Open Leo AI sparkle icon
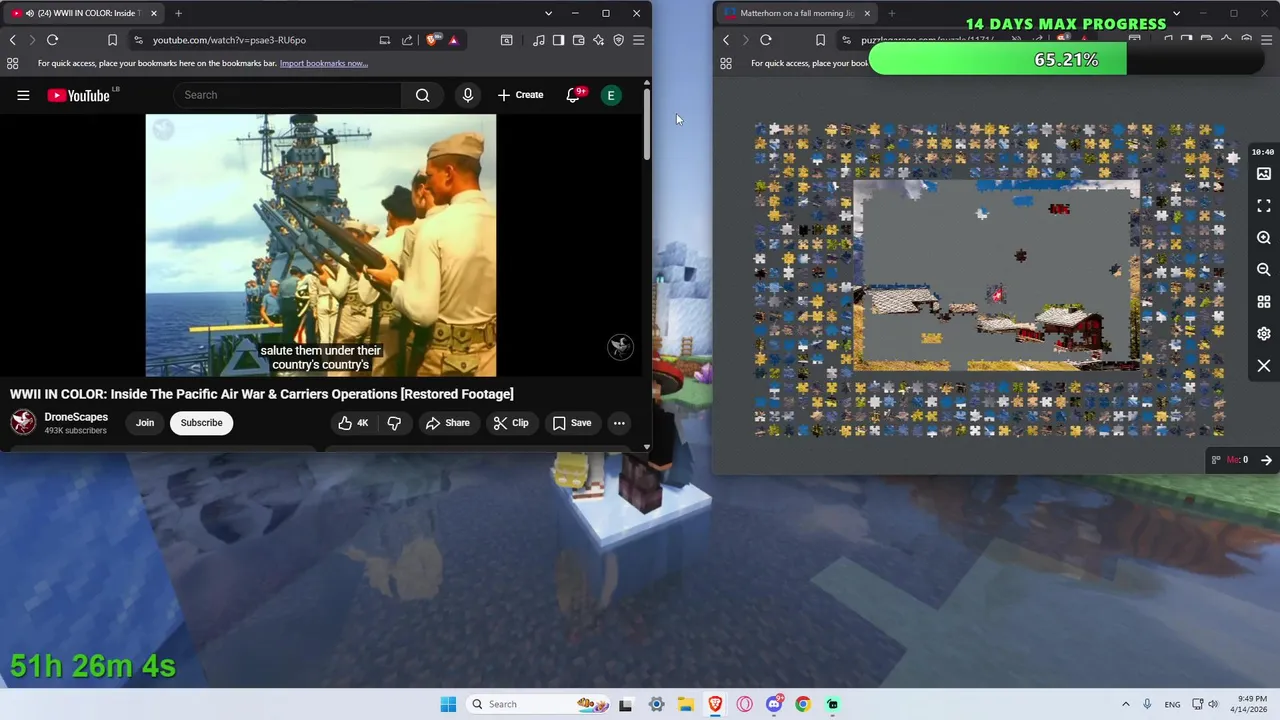The width and height of the screenshot is (1280, 720). (598, 40)
